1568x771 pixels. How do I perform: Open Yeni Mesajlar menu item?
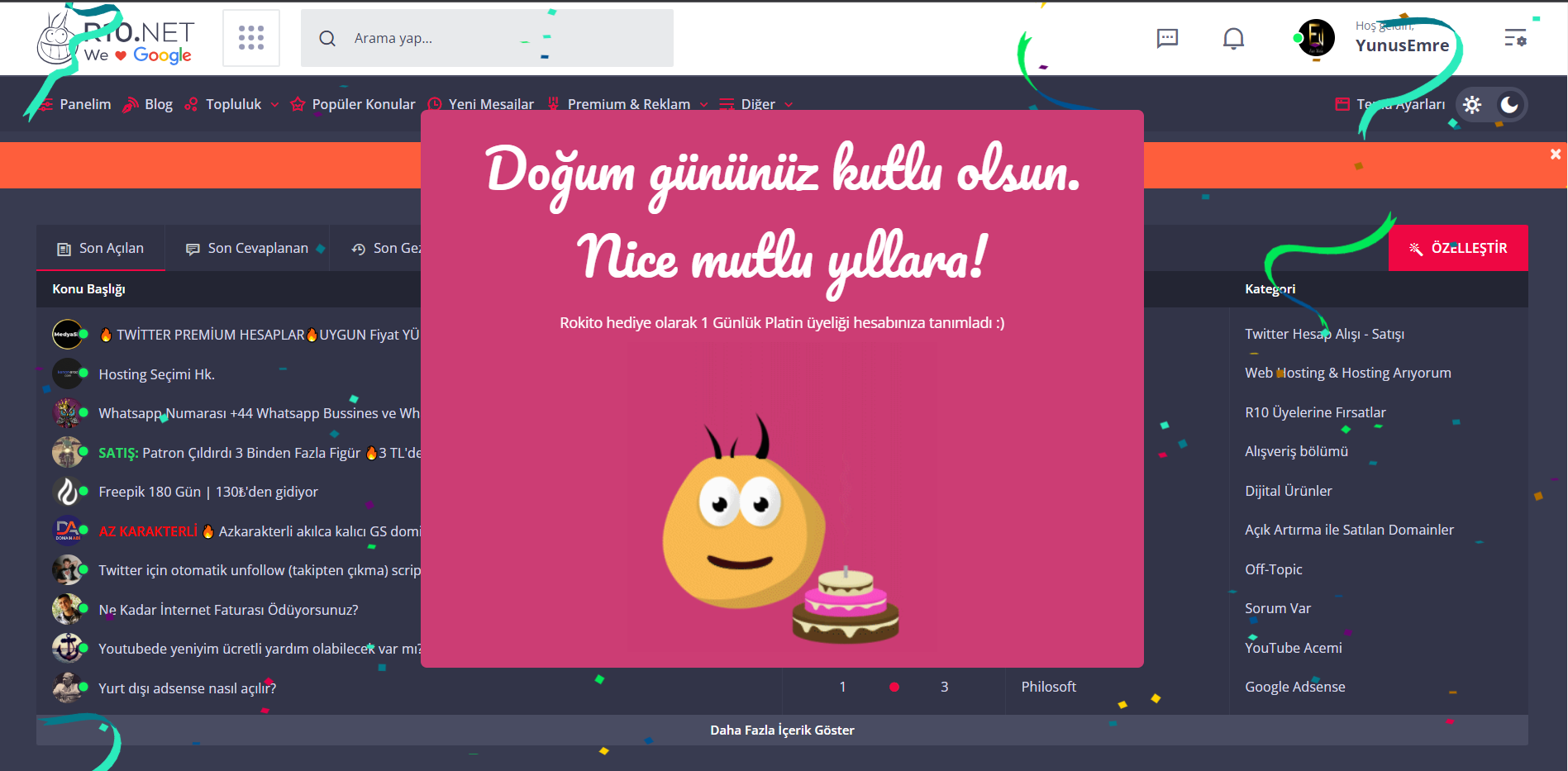click(x=491, y=105)
